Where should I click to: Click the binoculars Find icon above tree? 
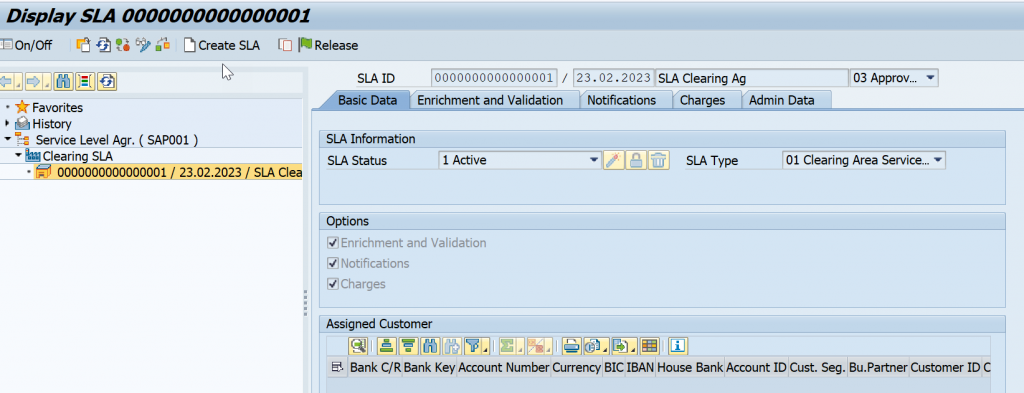click(63, 82)
